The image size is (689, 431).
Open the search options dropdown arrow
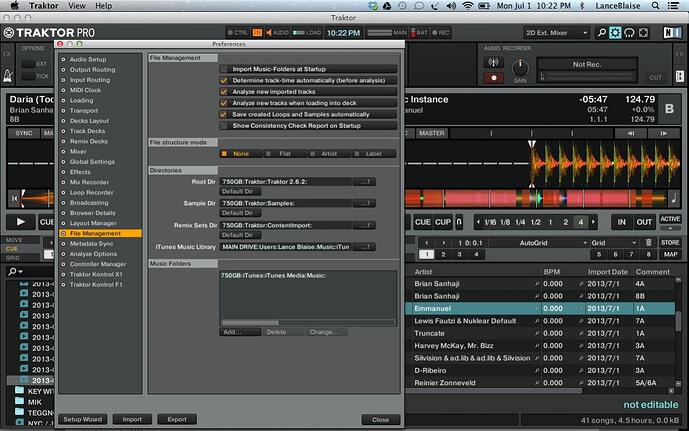pyautogui.click(x=21, y=272)
